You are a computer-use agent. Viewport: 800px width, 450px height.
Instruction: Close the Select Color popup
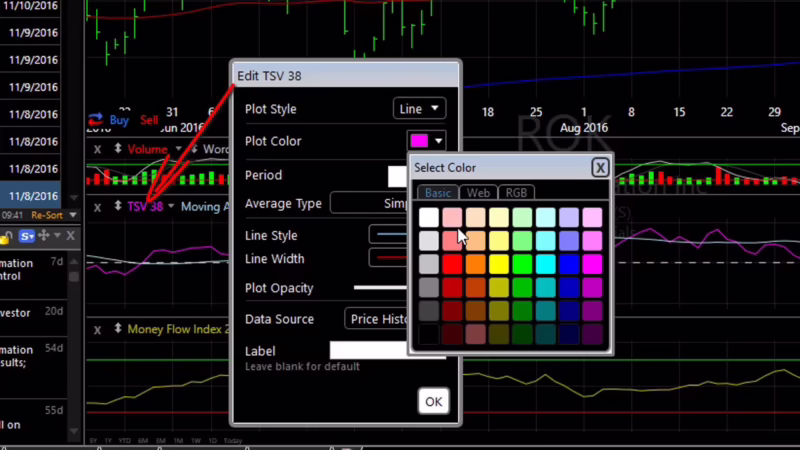tap(599, 167)
